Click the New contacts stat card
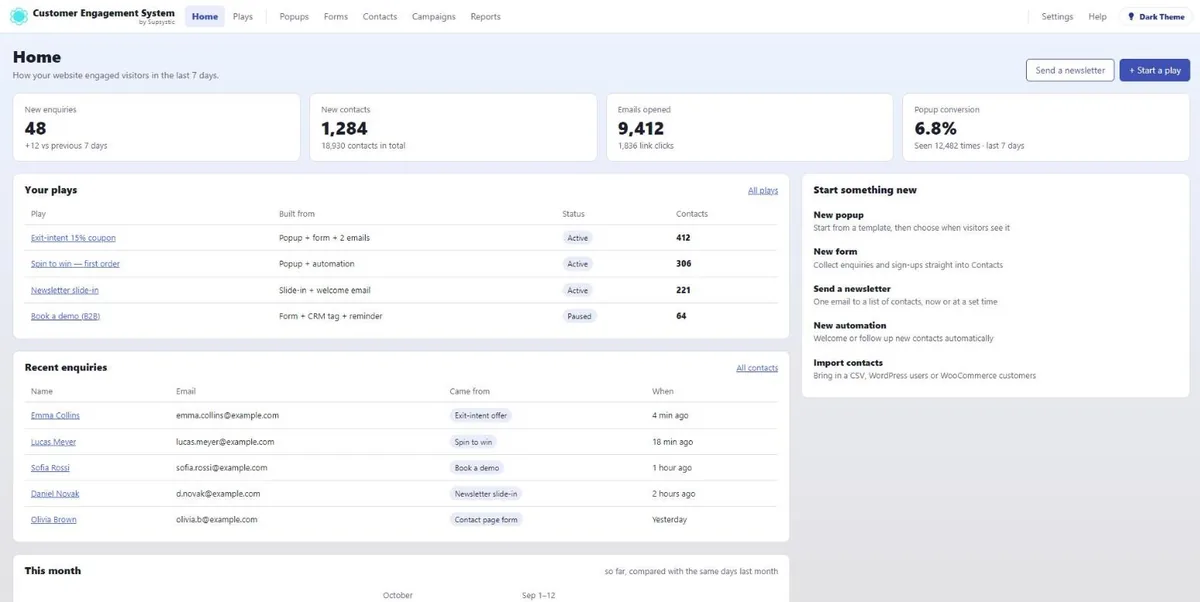This screenshot has height=602, width=1200. click(x=453, y=127)
